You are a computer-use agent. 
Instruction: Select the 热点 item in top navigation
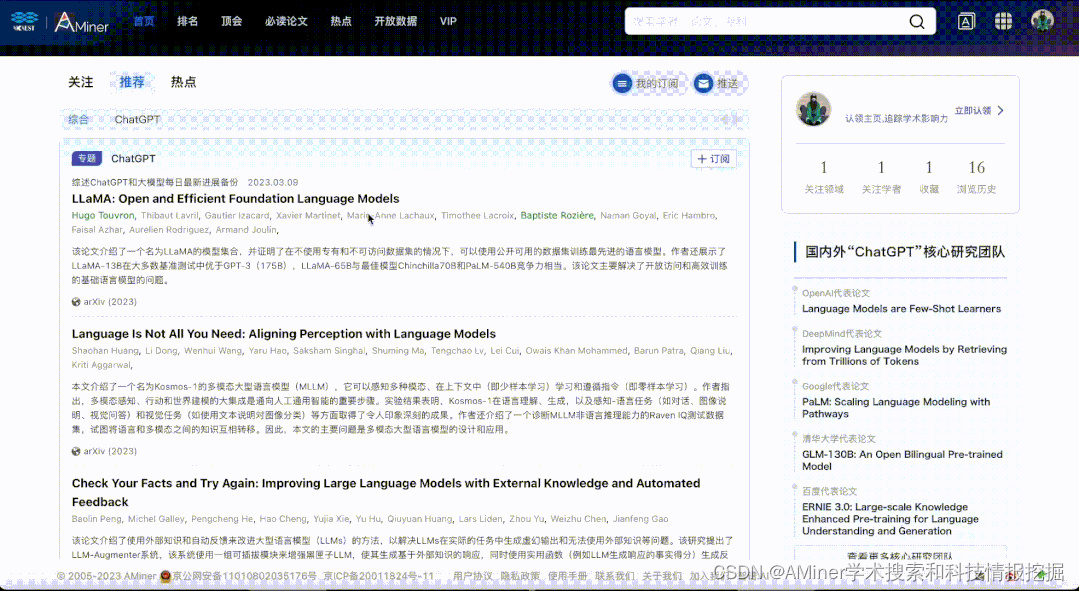coord(341,21)
